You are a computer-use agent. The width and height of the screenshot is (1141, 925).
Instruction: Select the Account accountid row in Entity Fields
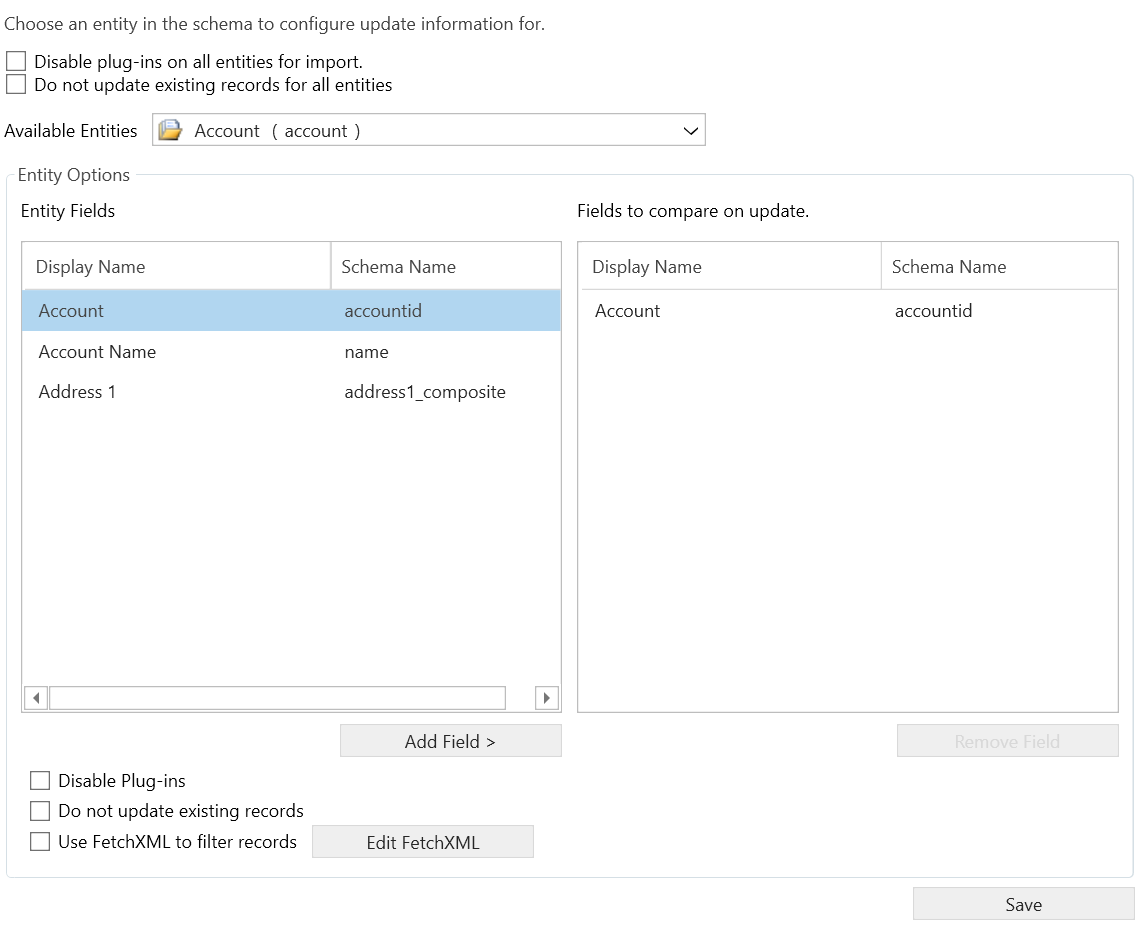point(291,311)
